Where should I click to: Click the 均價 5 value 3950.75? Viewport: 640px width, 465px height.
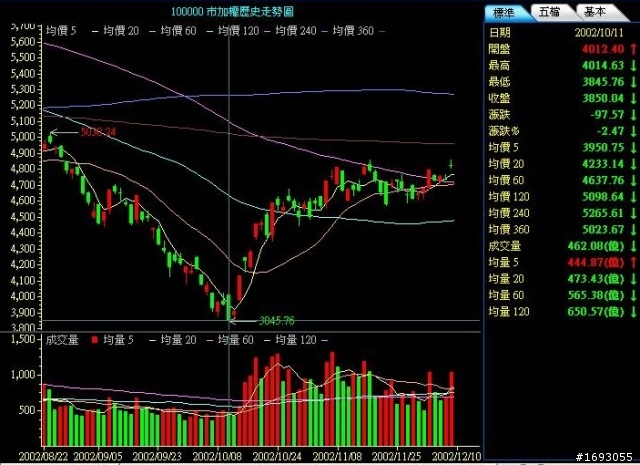click(x=603, y=147)
